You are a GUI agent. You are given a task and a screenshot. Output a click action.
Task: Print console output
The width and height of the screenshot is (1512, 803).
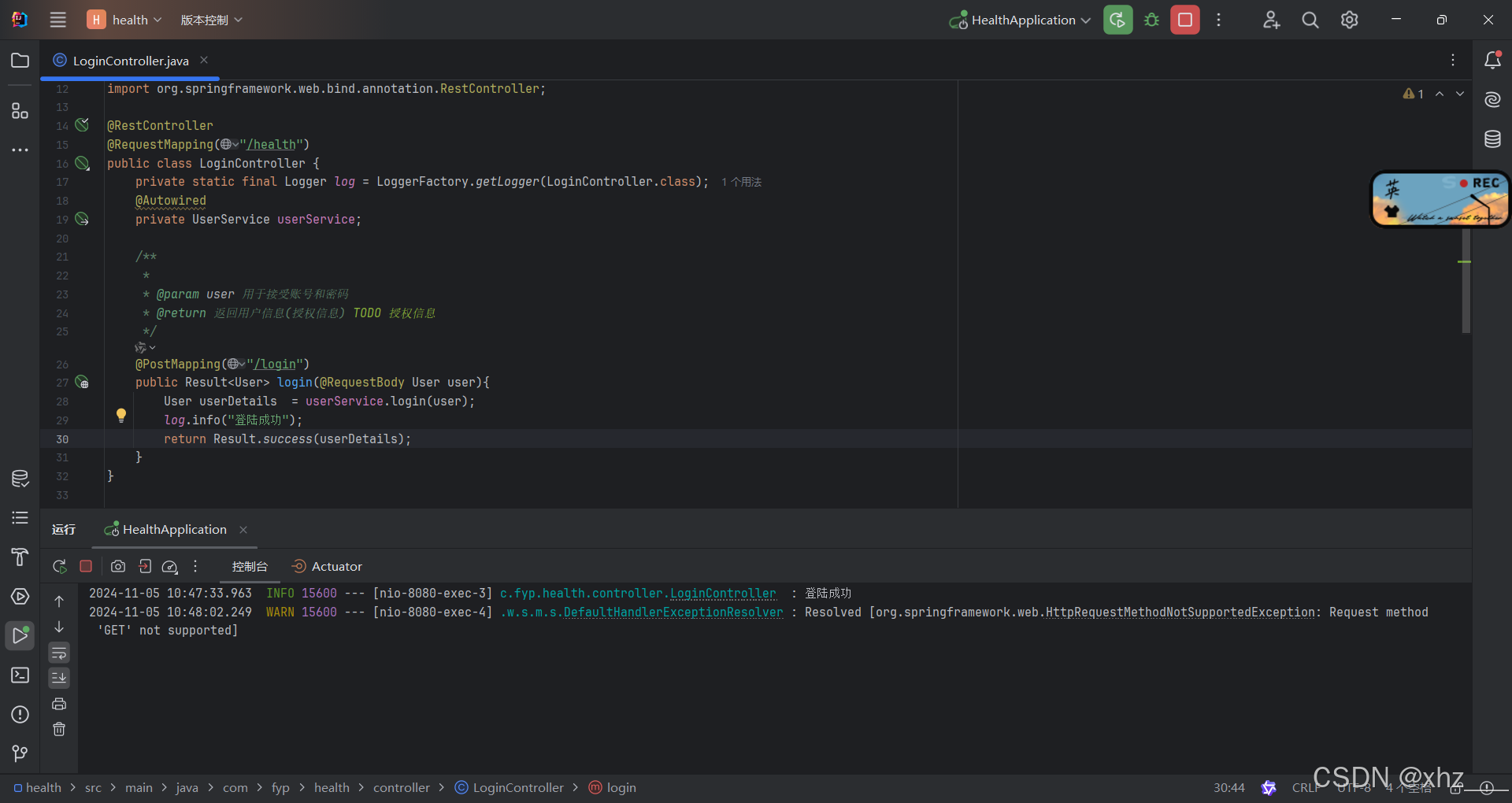(x=59, y=704)
